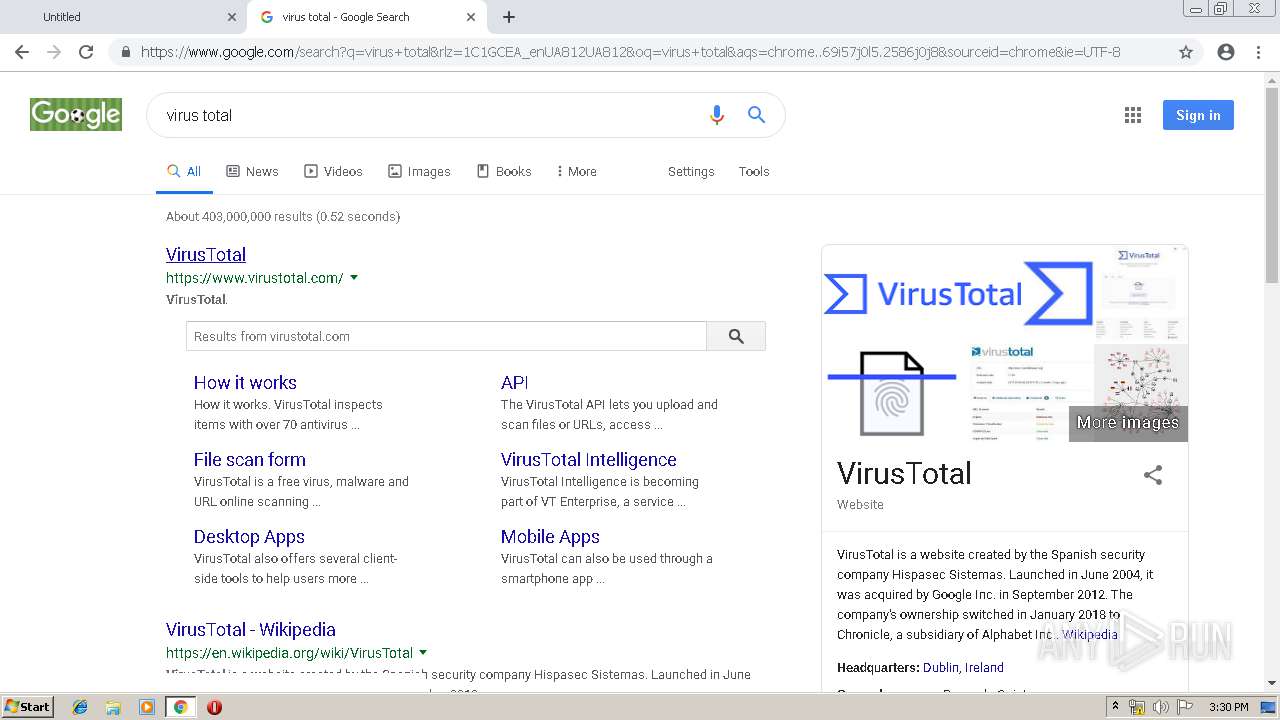The width and height of the screenshot is (1280, 720).
Task: Open the VirusTotal Intelligence sitelink
Action: click(589, 460)
